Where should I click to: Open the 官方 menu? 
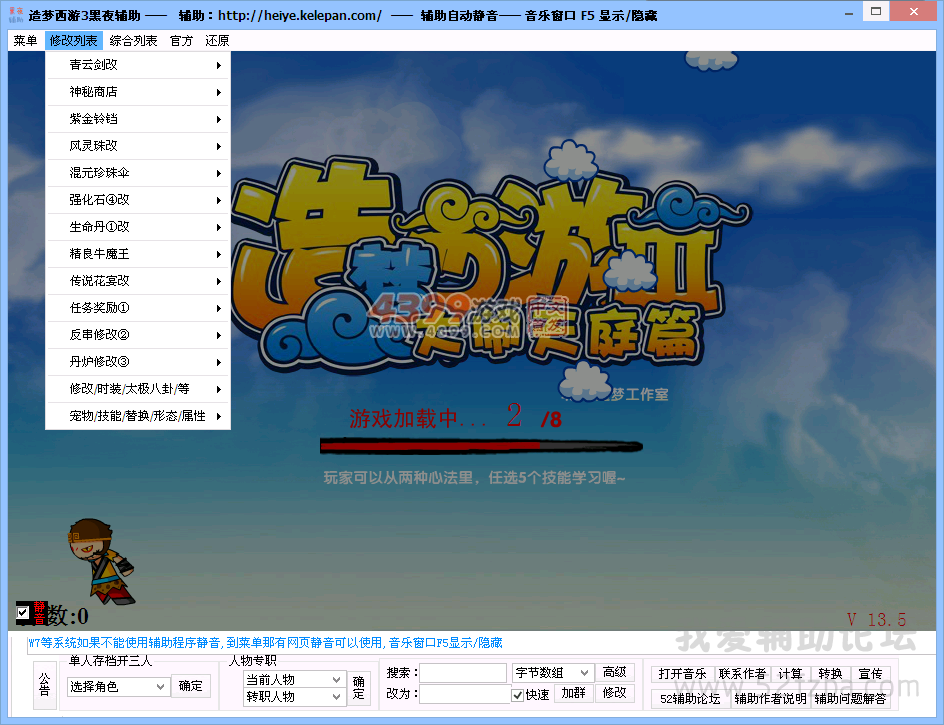coord(181,40)
